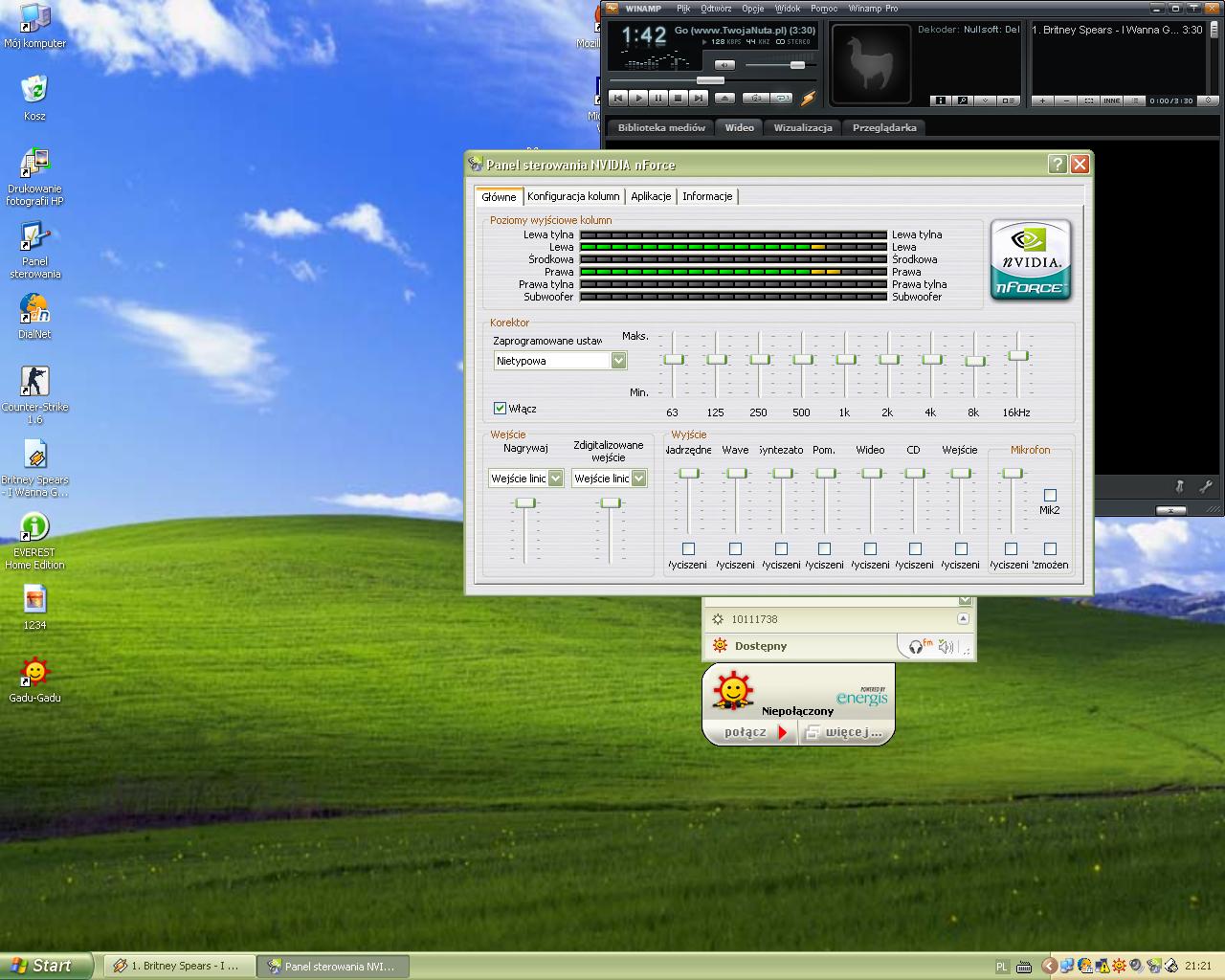Mute Winamp with speaker button
The image size is (1225, 980).
(x=724, y=65)
